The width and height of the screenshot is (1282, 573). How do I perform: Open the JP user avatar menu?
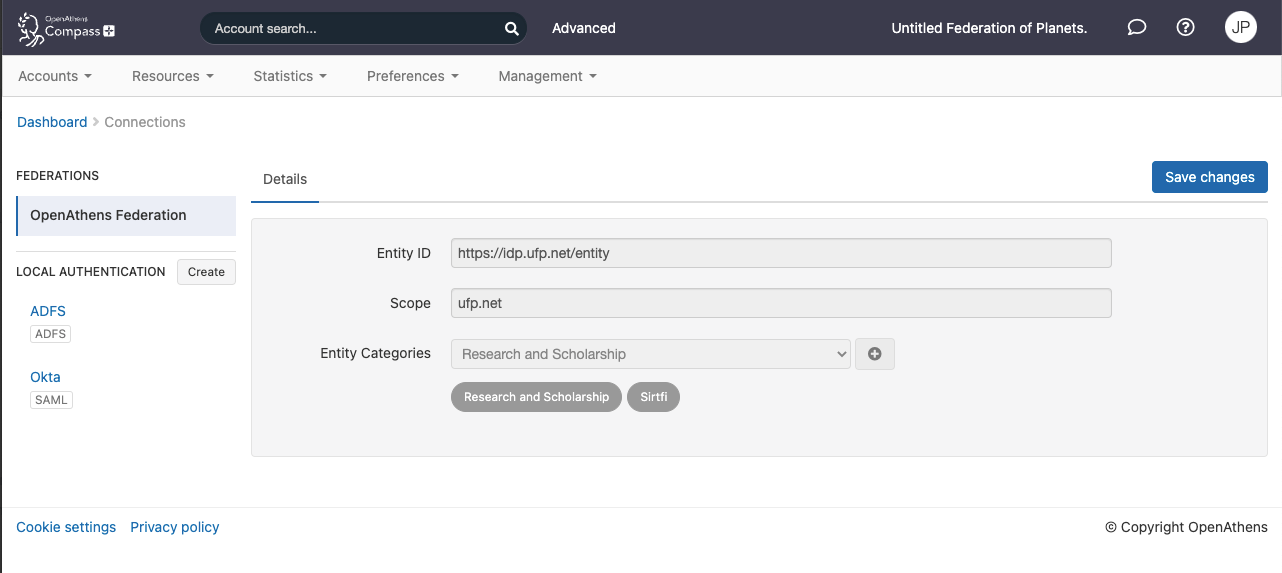[1240, 28]
